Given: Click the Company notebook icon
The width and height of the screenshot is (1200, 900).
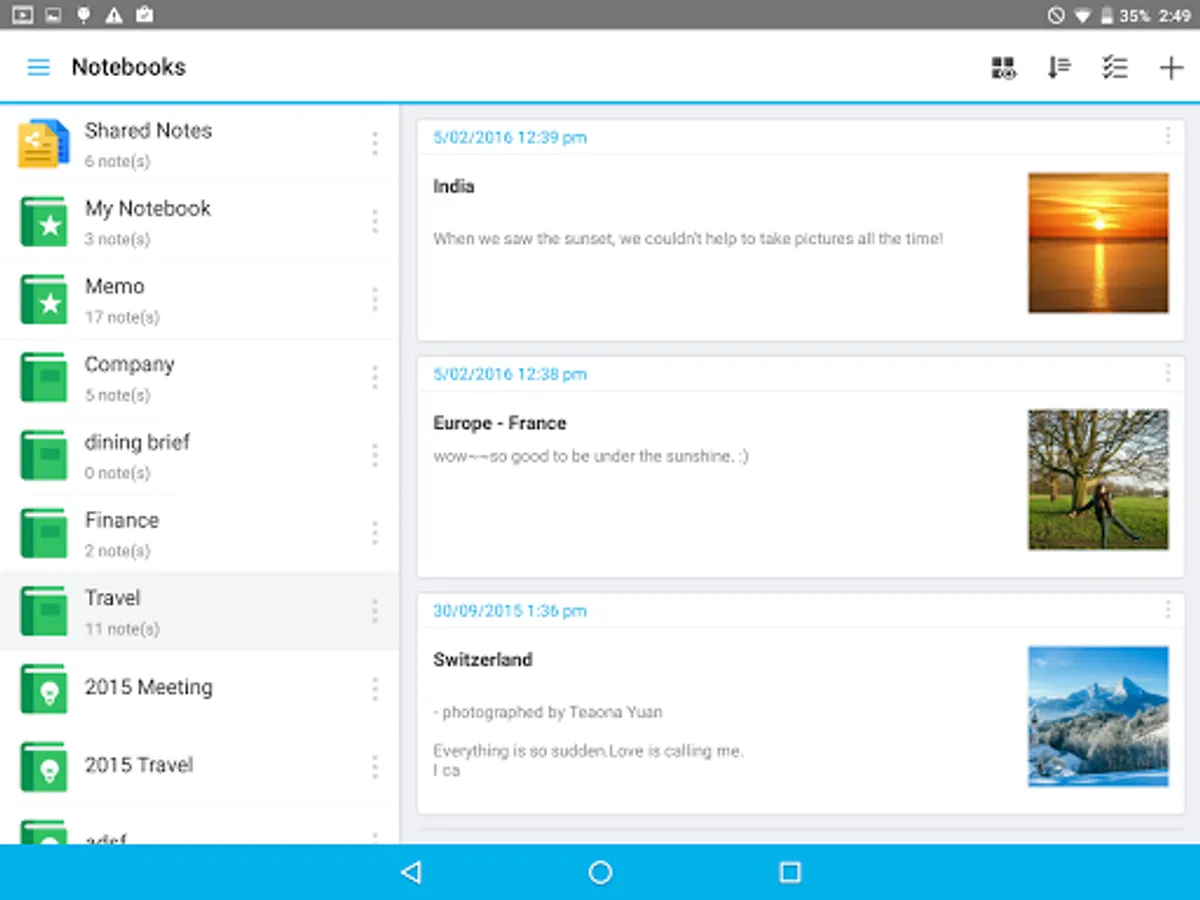Looking at the screenshot, I should click(44, 378).
